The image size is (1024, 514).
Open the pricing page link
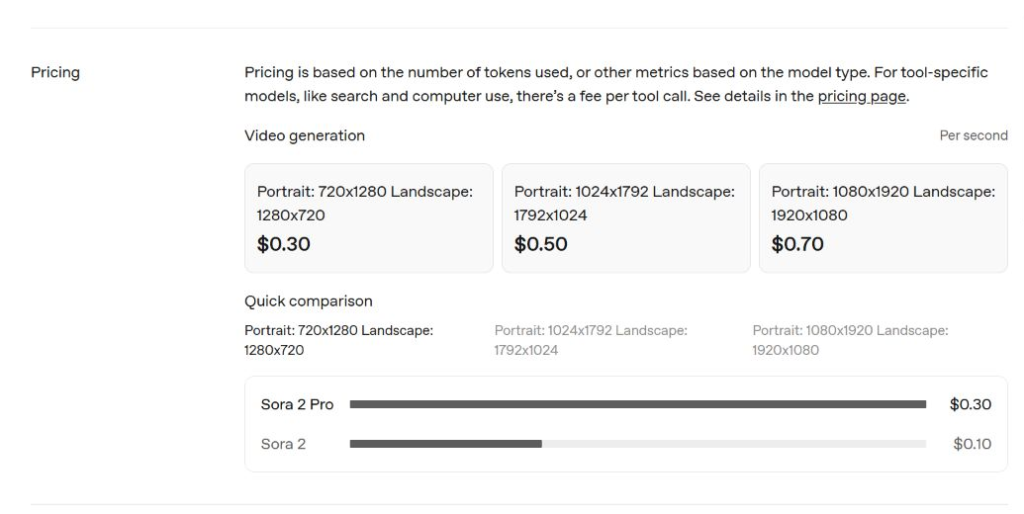click(861, 97)
